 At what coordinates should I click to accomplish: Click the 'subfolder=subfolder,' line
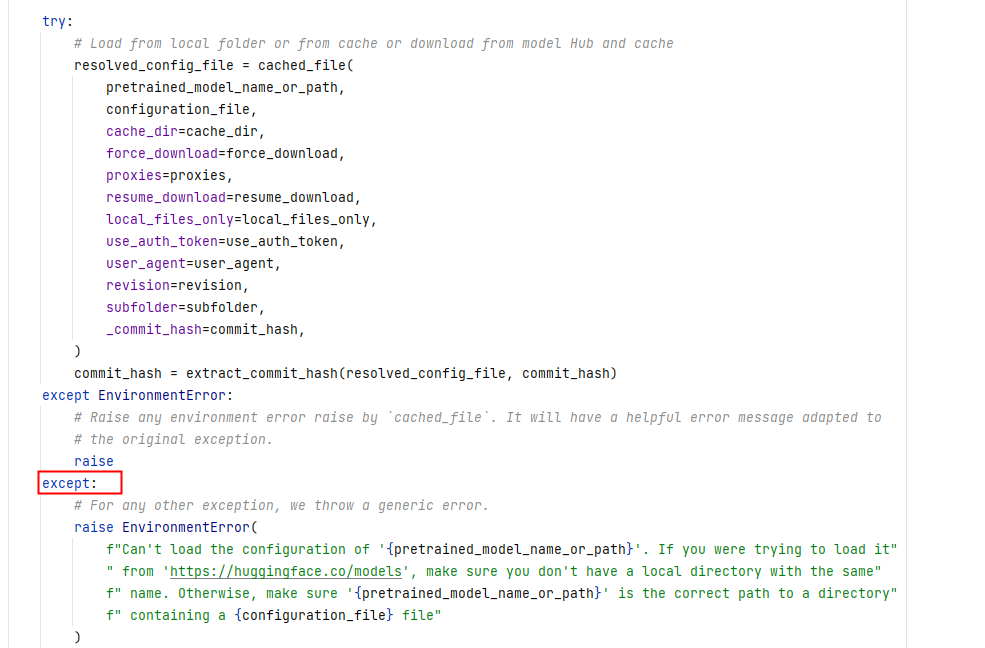(x=185, y=307)
